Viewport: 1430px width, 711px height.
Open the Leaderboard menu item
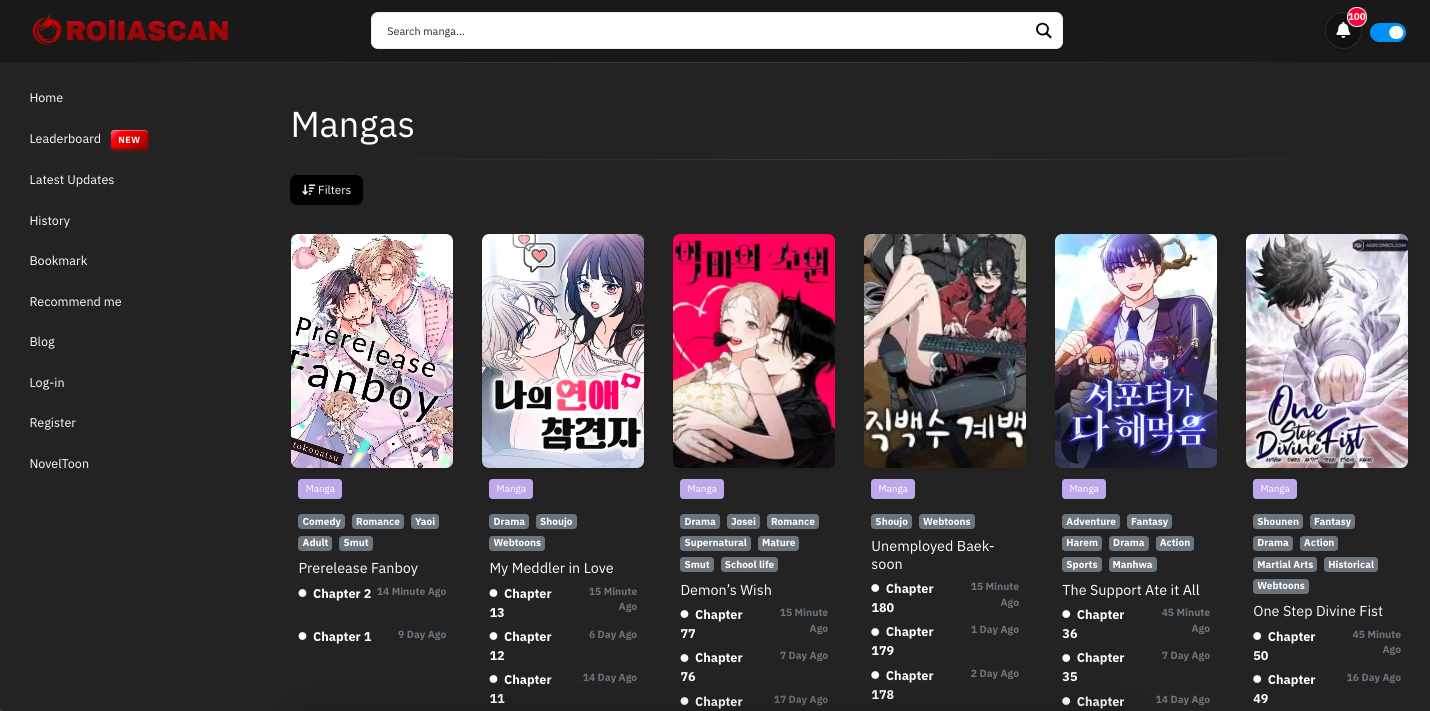click(x=65, y=139)
